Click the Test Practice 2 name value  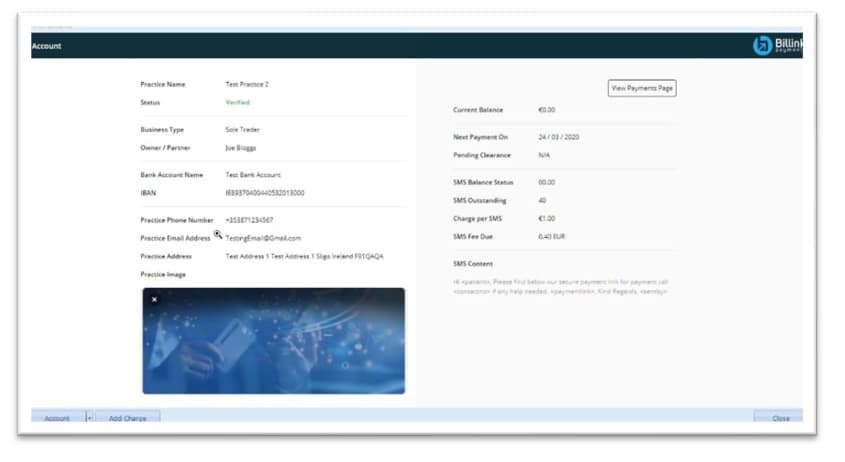[247, 84]
